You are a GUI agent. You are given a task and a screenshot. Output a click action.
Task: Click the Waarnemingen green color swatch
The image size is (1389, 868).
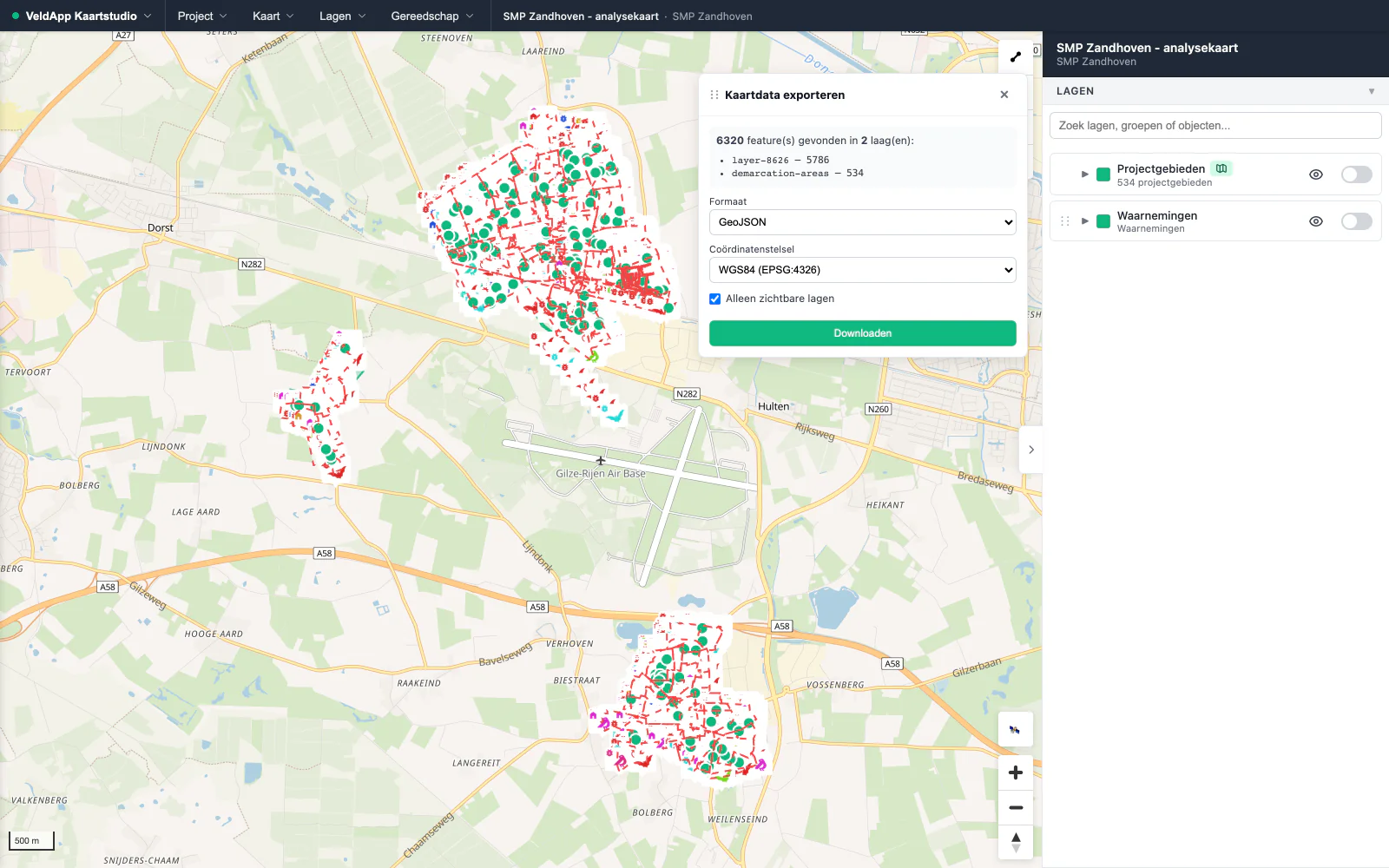click(x=1103, y=221)
